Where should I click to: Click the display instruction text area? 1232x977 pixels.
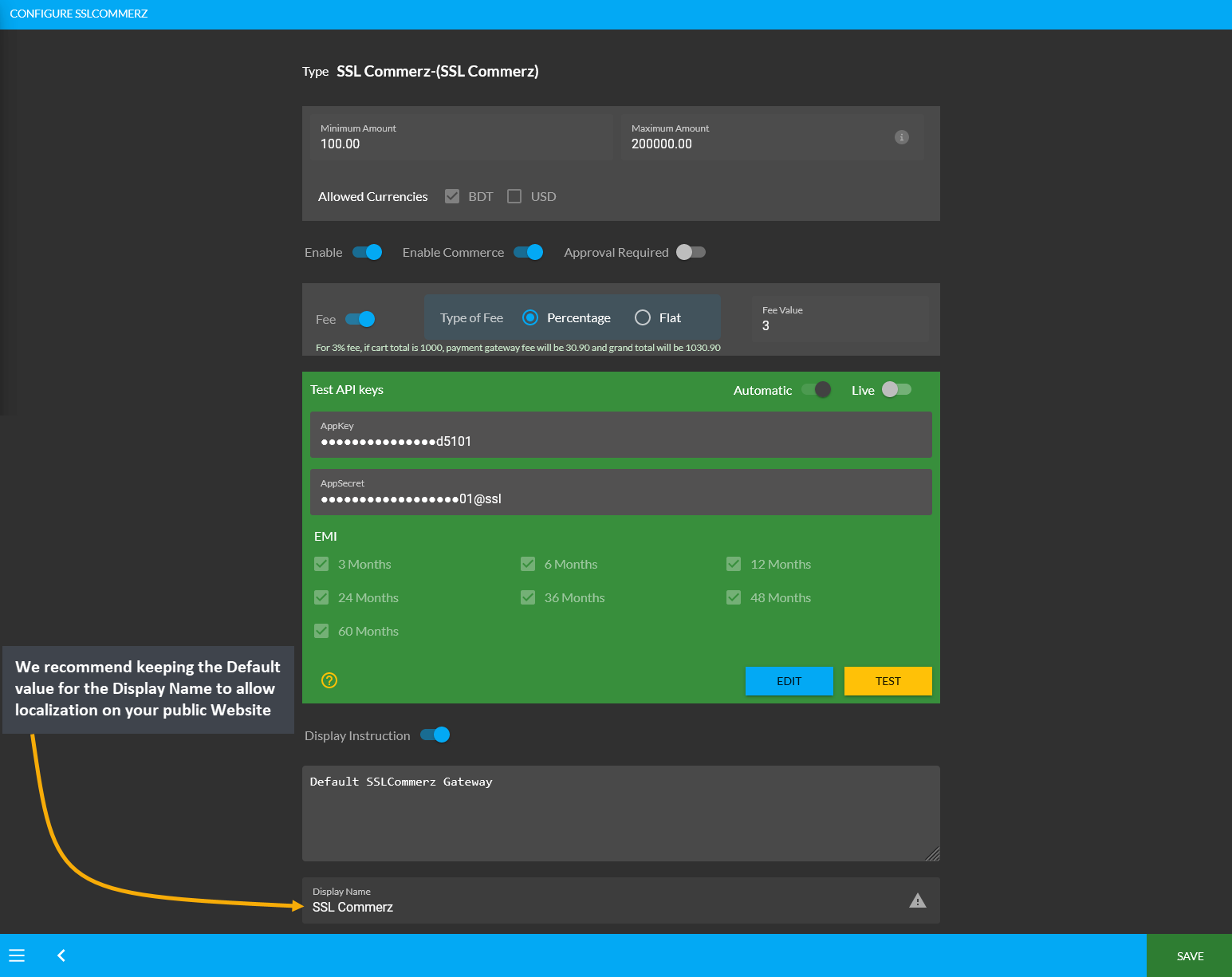[621, 814]
